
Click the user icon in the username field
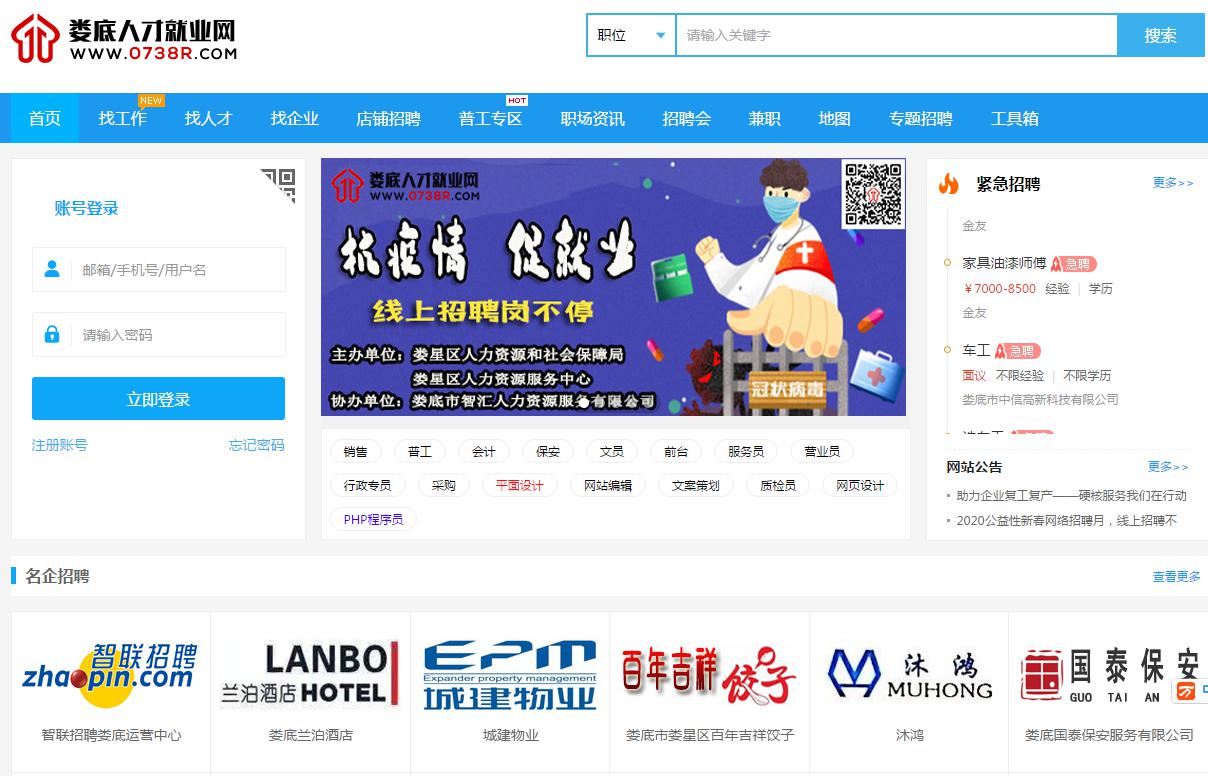pyautogui.click(x=52, y=269)
